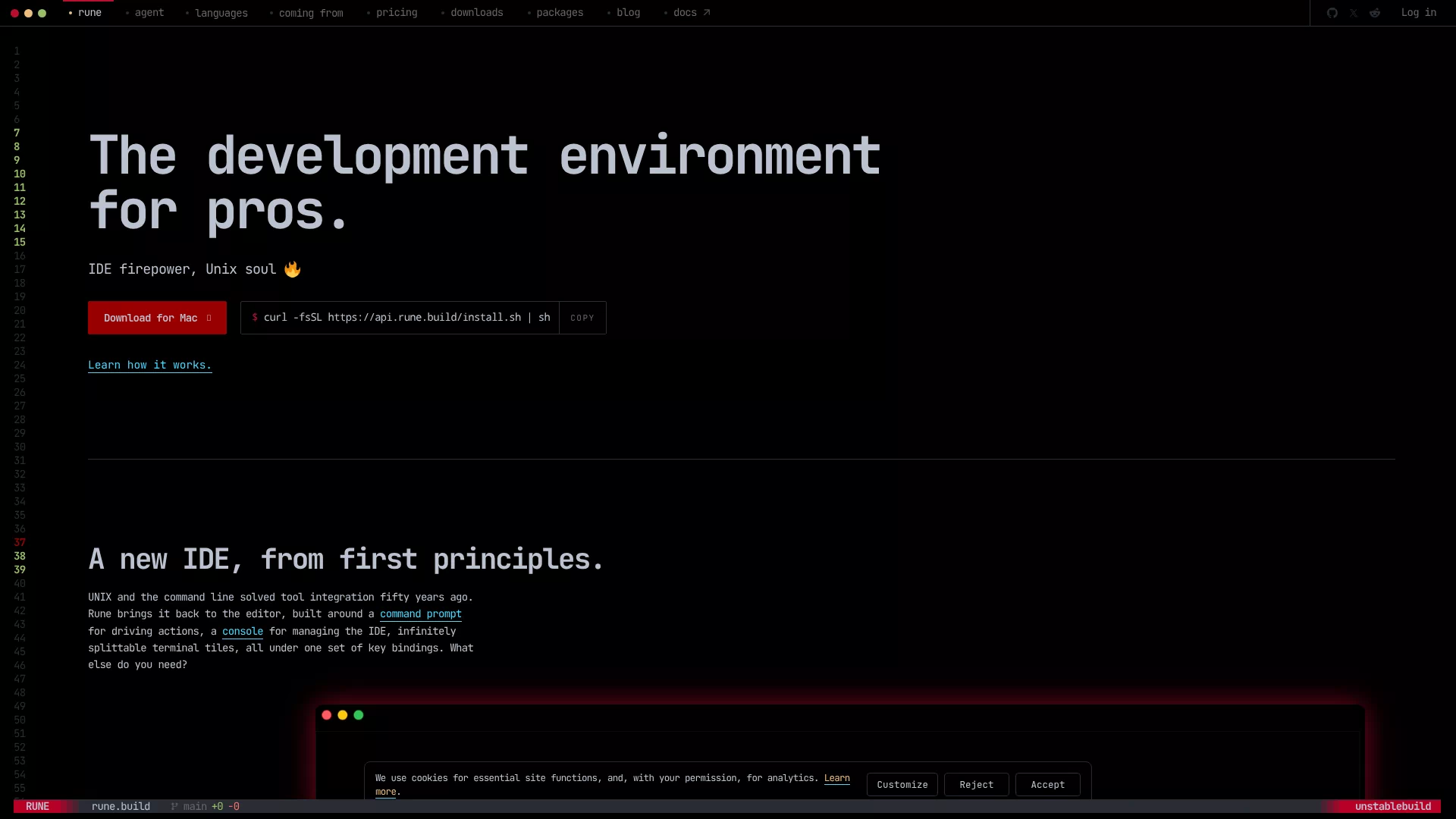The width and height of the screenshot is (1456, 819).
Task: Click unstablebuild in the status bar
Action: 1393,806
